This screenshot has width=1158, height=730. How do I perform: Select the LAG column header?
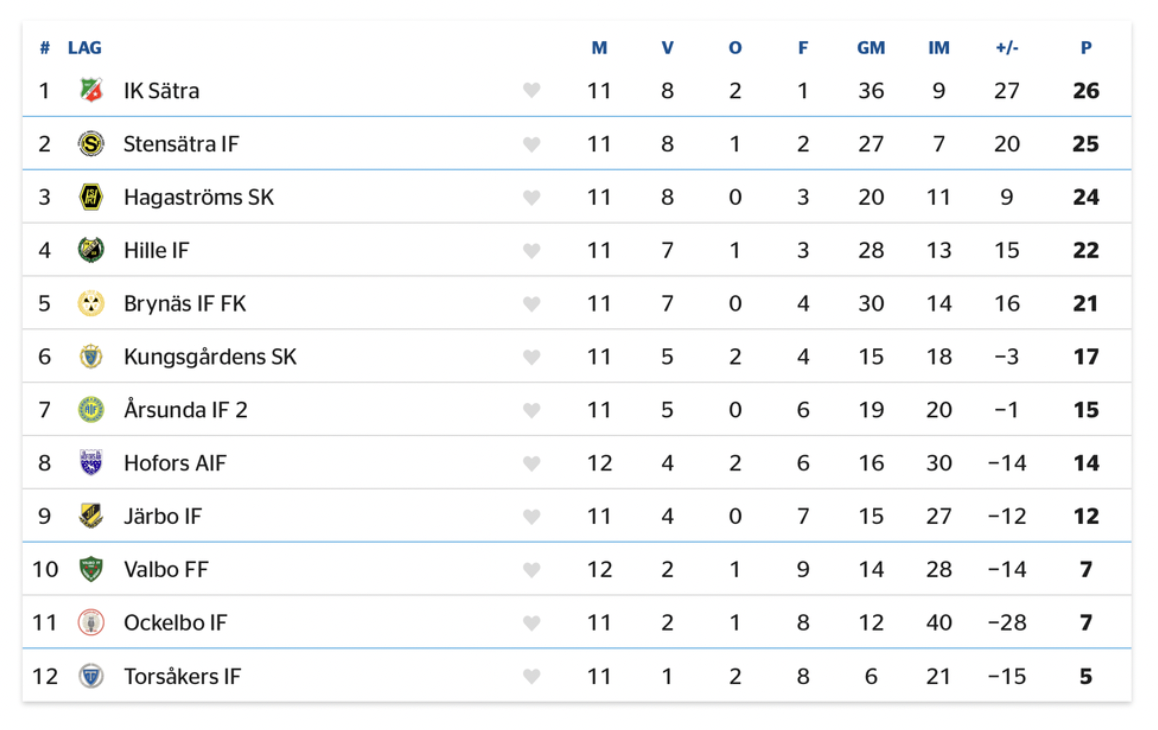click(x=84, y=48)
